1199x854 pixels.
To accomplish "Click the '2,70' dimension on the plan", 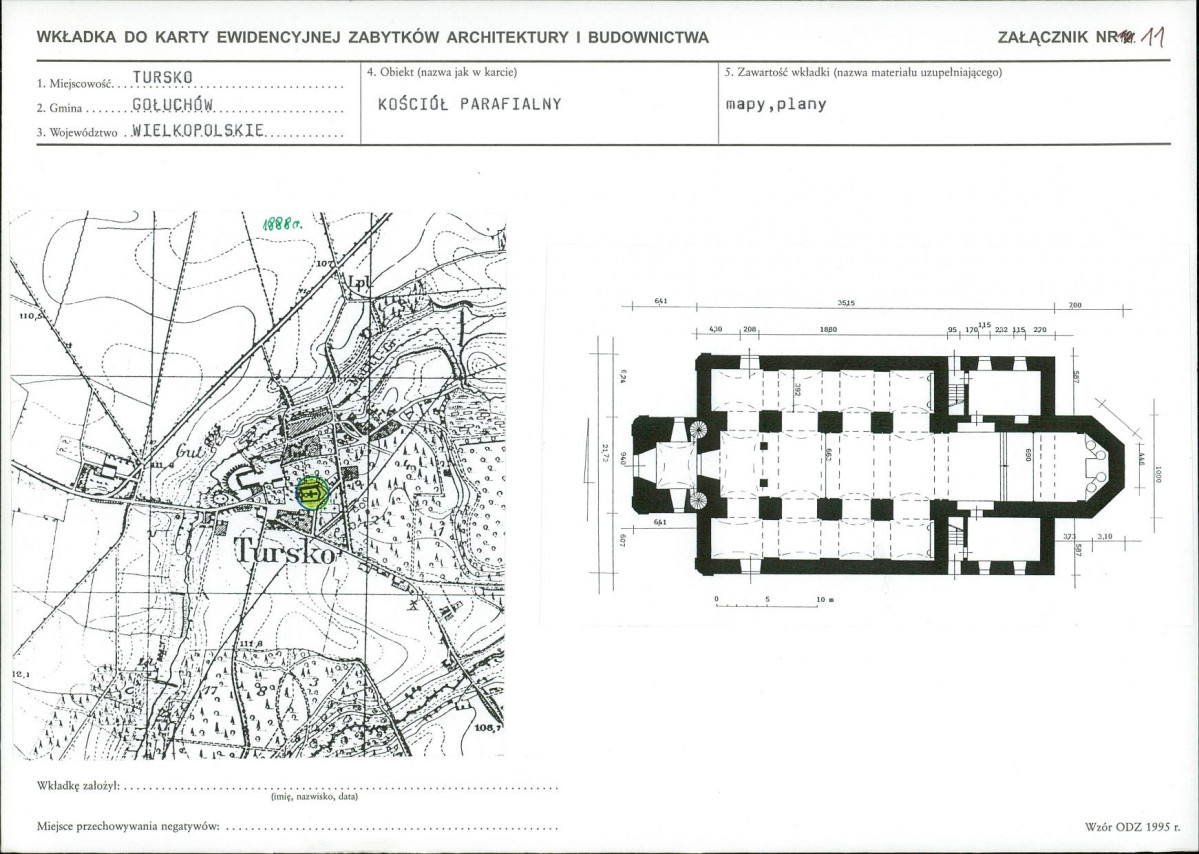I will click(x=1039, y=330).
